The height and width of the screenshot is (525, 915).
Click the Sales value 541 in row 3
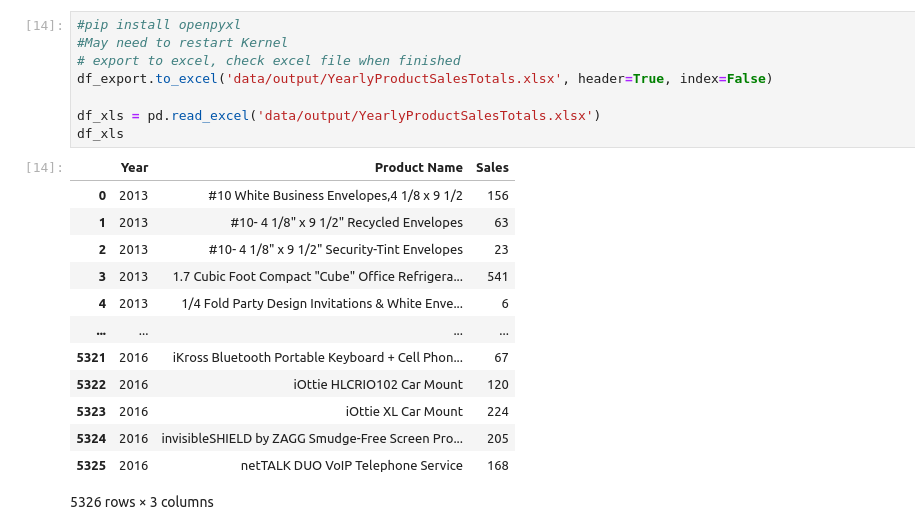coord(497,276)
